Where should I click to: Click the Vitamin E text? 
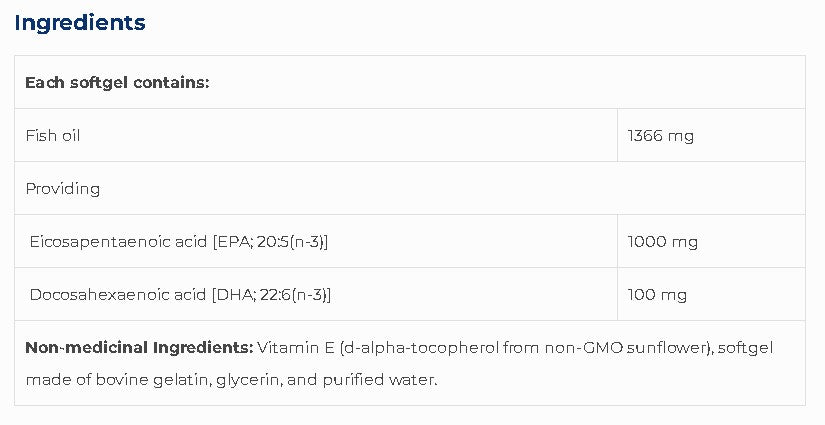pyautogui.click(x=295, y=347)
